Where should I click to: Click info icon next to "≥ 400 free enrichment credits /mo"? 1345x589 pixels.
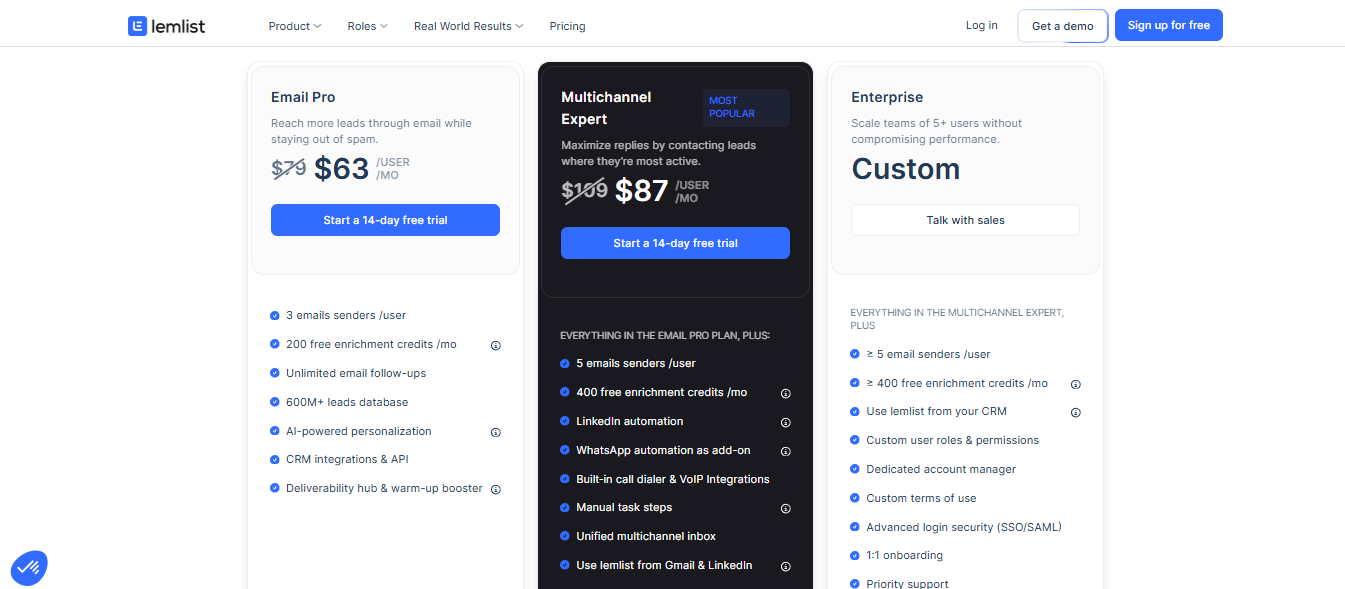pyautogui.click(x=1075, y=383)
